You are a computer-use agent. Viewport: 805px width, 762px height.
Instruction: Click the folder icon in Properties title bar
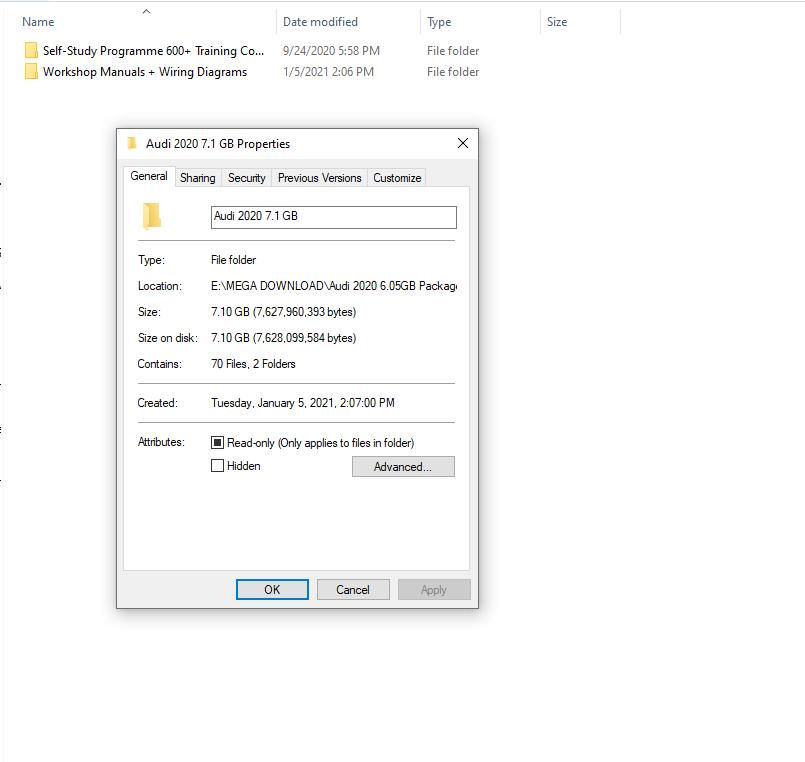coord(132,143)
